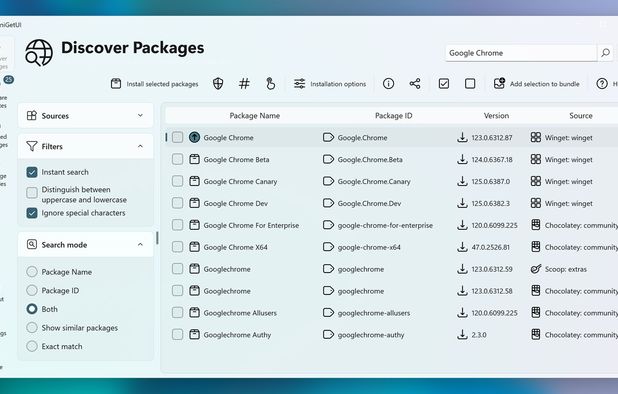This screenshot has width=618, height=394.
Task: Click interactive installation hand icon
Action: coord(270,84)
